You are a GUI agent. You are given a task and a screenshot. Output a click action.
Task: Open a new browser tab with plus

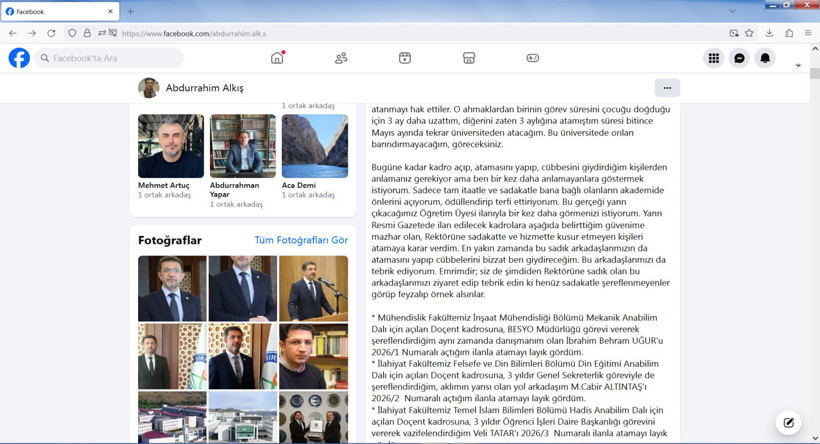pyautogui.click(x=131, y=11)
